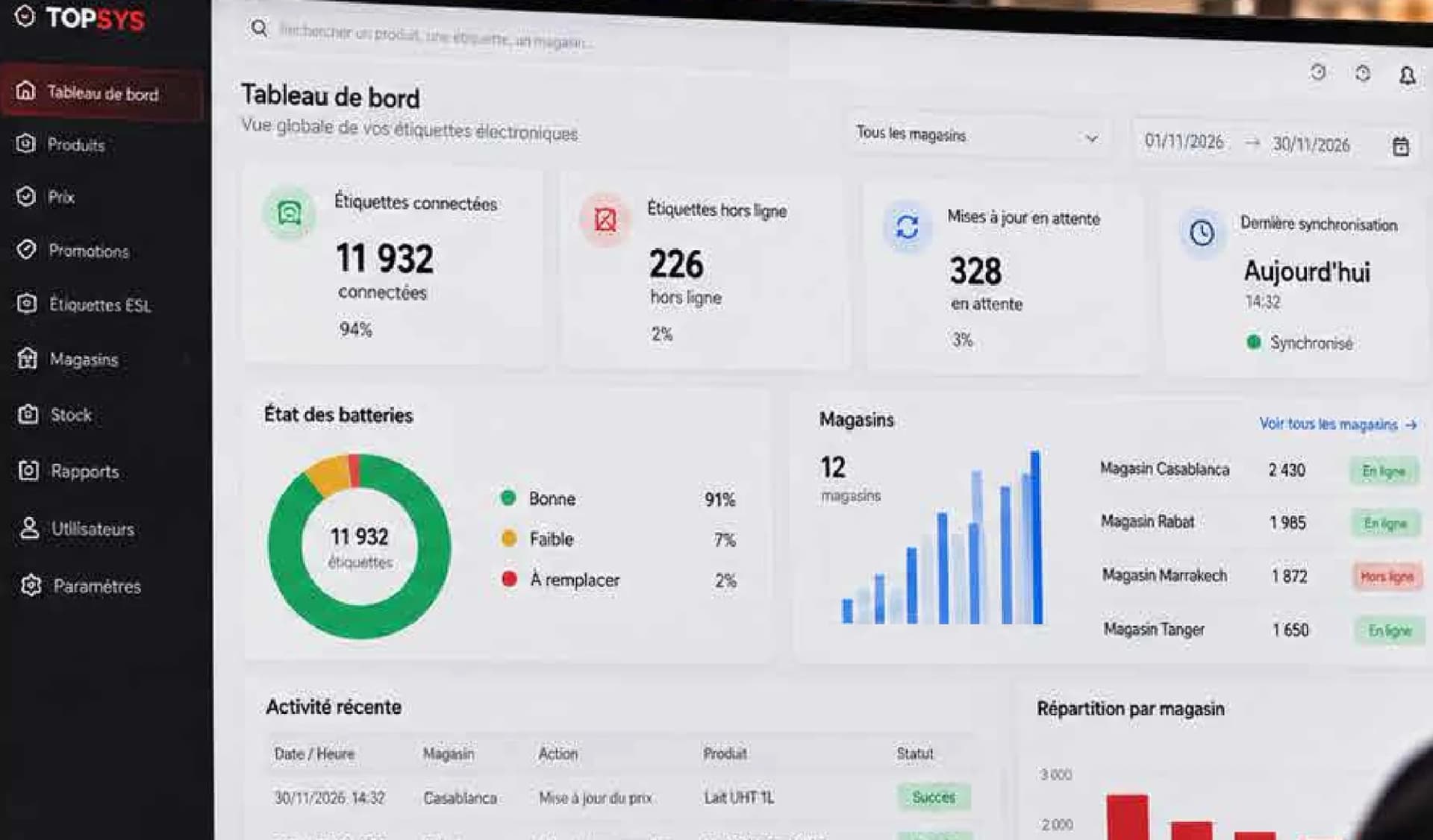
Task: Click the search magnifier icon
Action: [259, 29]
